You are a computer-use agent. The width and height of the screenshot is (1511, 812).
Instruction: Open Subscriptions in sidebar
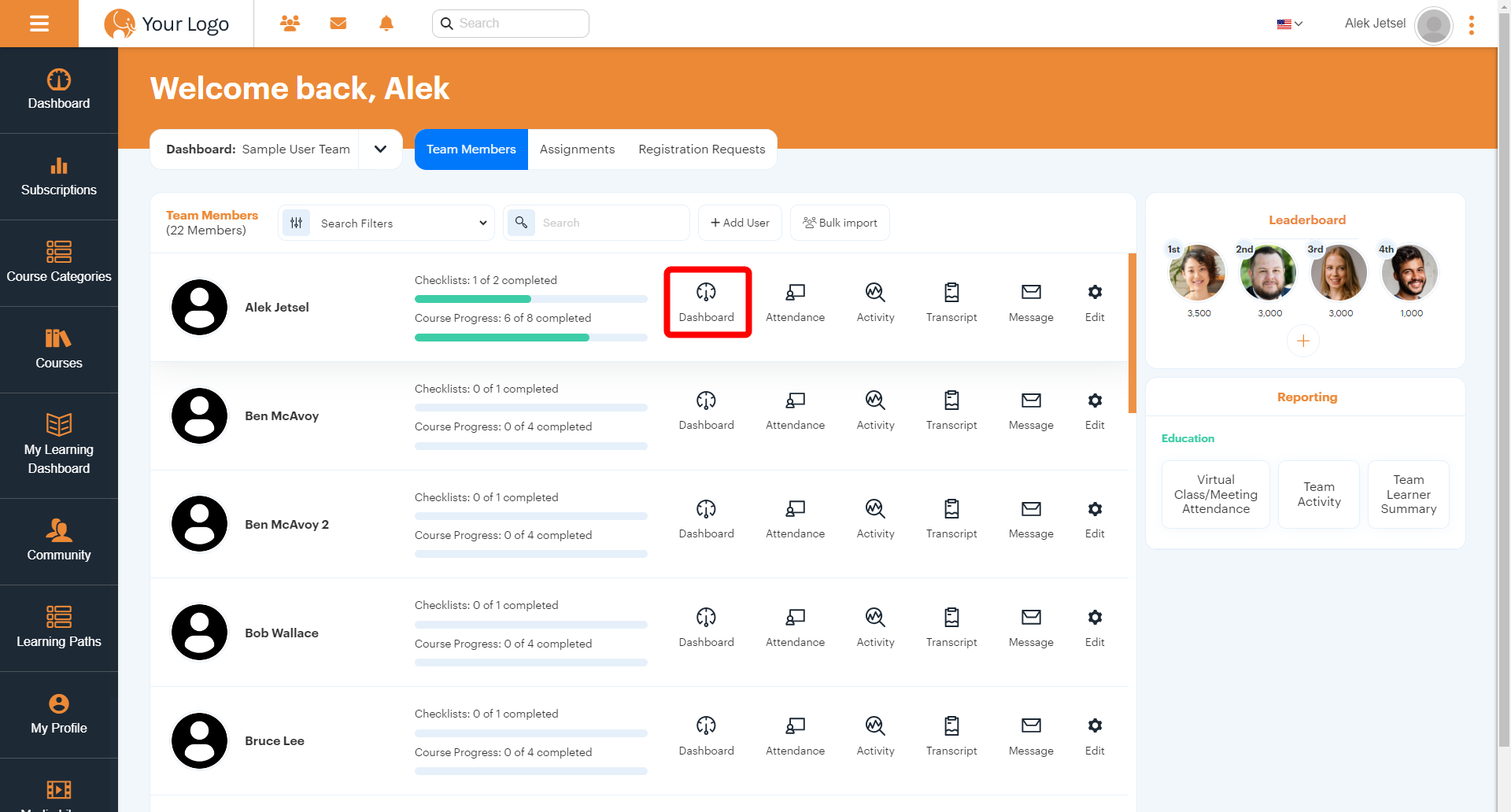[59, 177]
